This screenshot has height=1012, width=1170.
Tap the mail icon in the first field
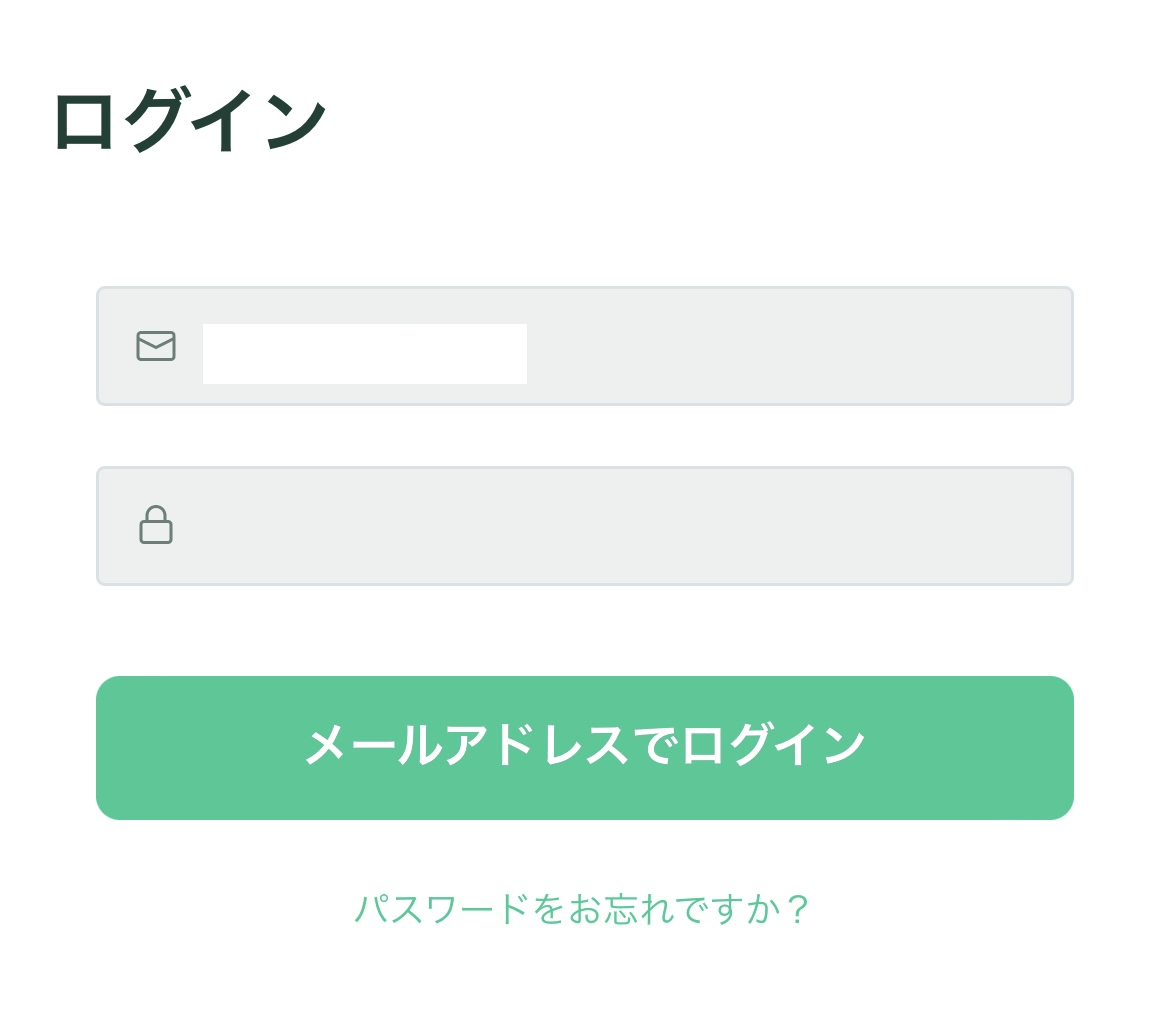coord(156,346)
